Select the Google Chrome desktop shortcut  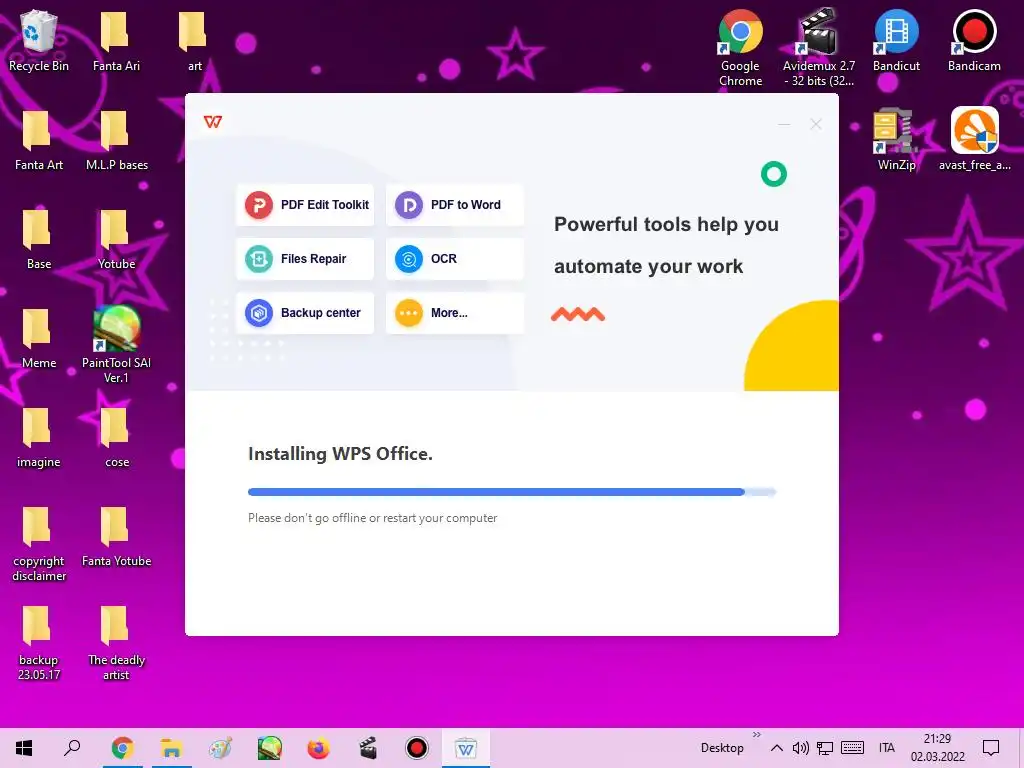pos(740,48)
